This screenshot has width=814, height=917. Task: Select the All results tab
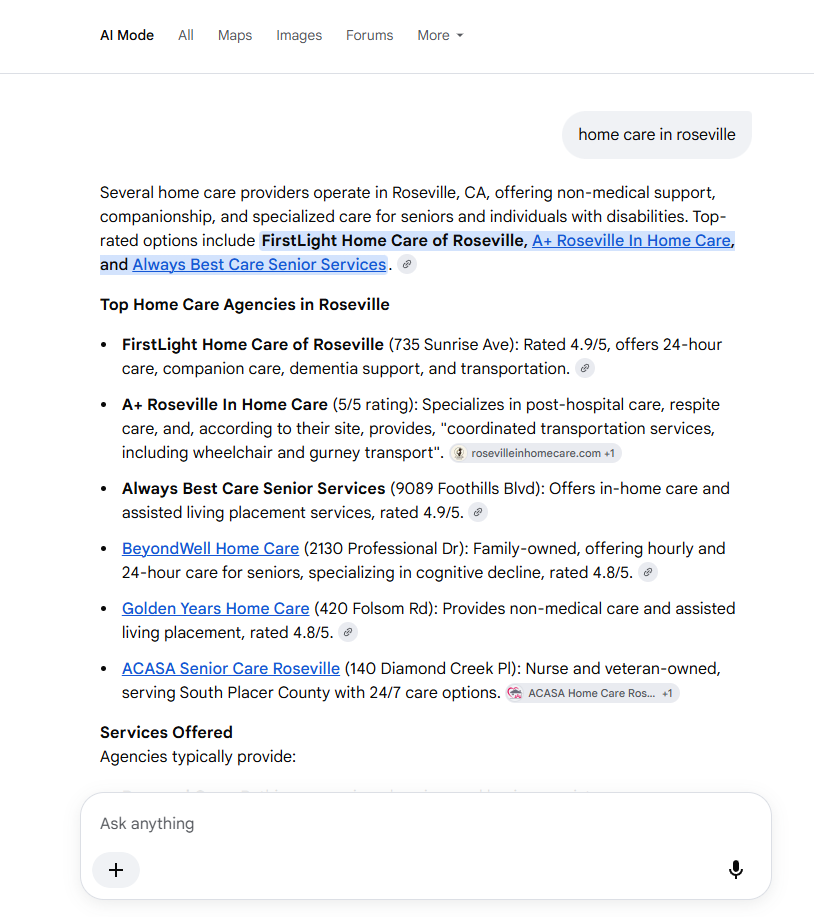186,35
